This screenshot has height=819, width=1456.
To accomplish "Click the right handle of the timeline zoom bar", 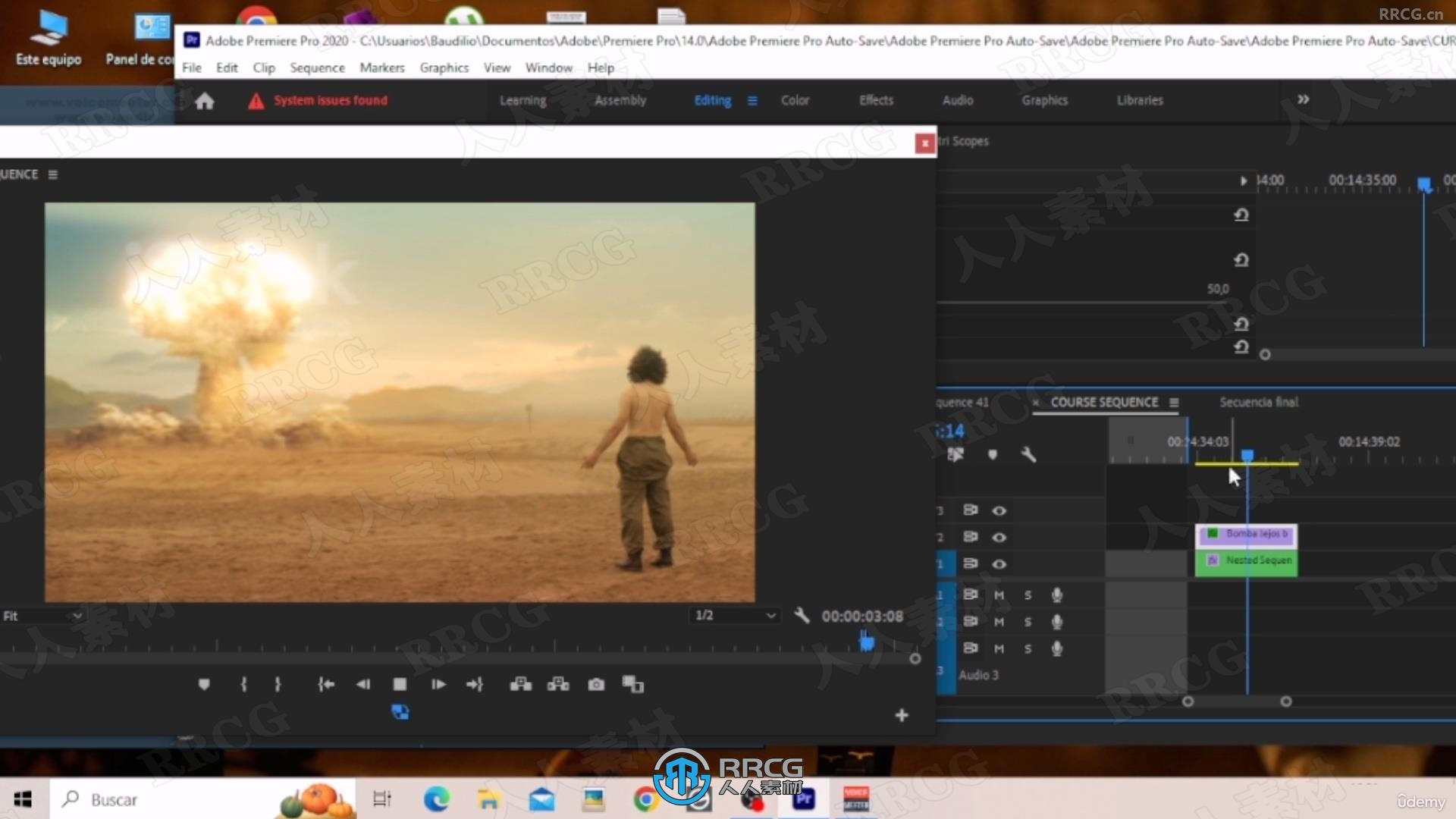I will tap(1286, 701).
